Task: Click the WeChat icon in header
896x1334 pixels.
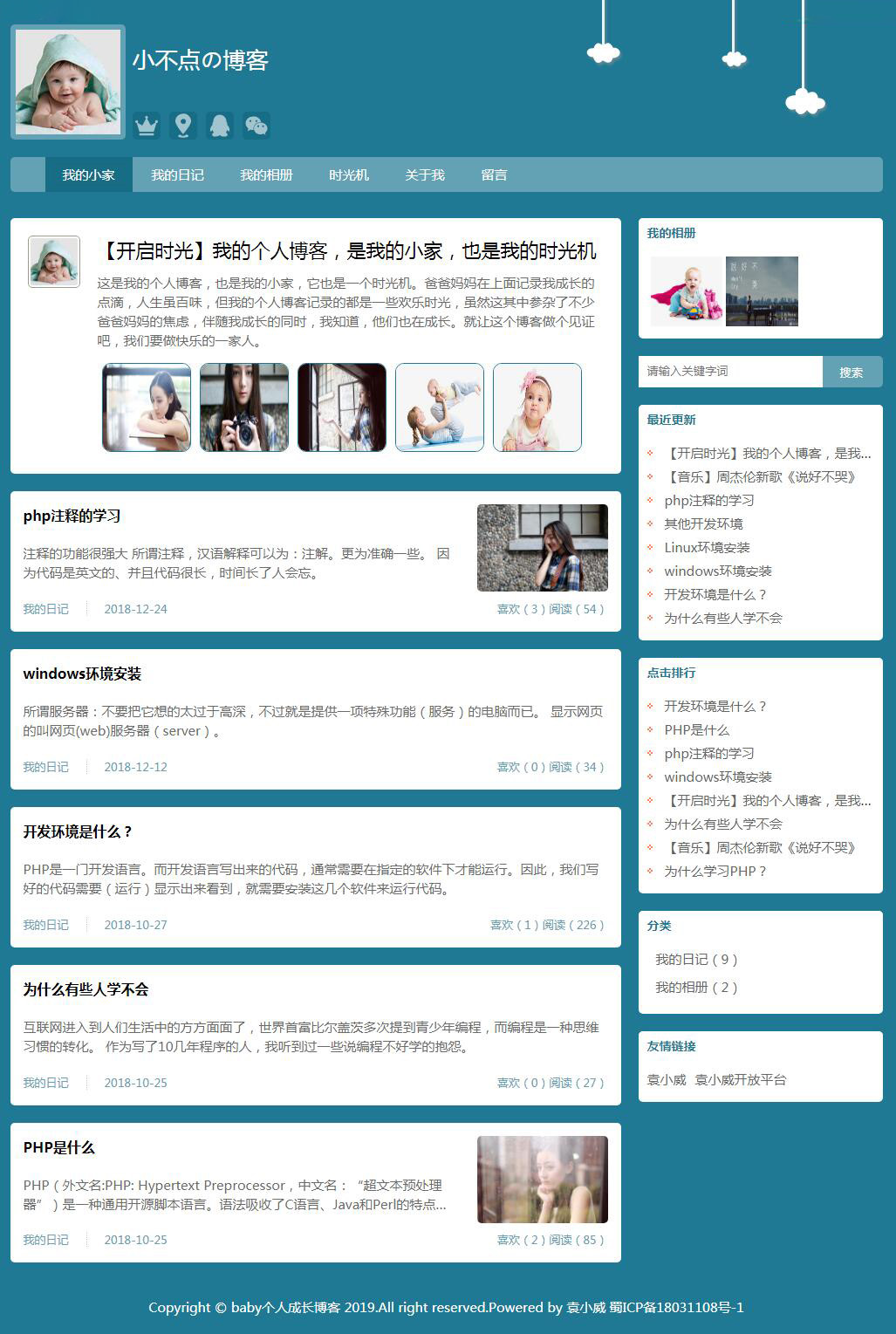Action: (x=256, y=126)
